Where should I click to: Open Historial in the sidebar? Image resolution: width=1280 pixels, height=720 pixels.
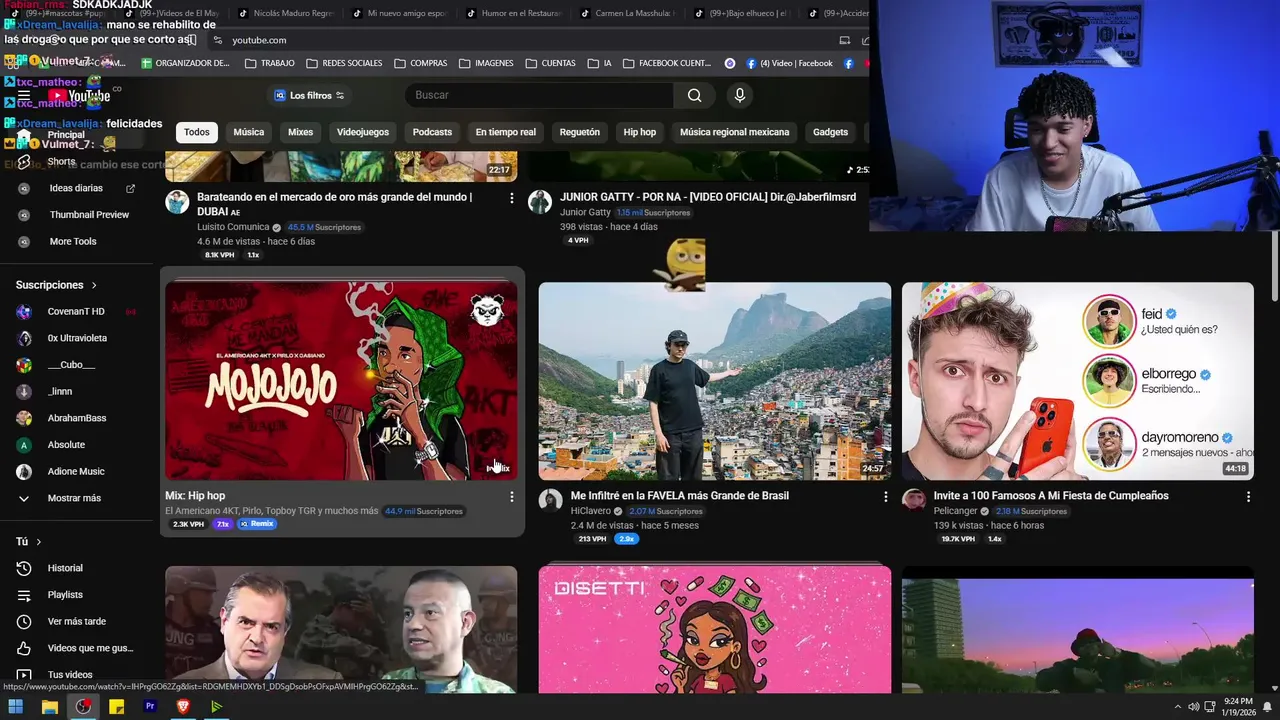point(74,568)
